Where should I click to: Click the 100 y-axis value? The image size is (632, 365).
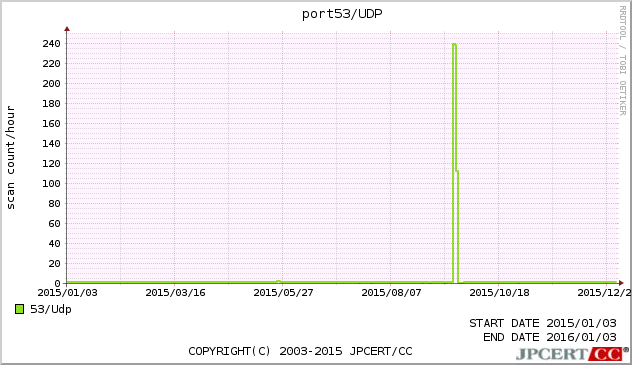[52, 183]
